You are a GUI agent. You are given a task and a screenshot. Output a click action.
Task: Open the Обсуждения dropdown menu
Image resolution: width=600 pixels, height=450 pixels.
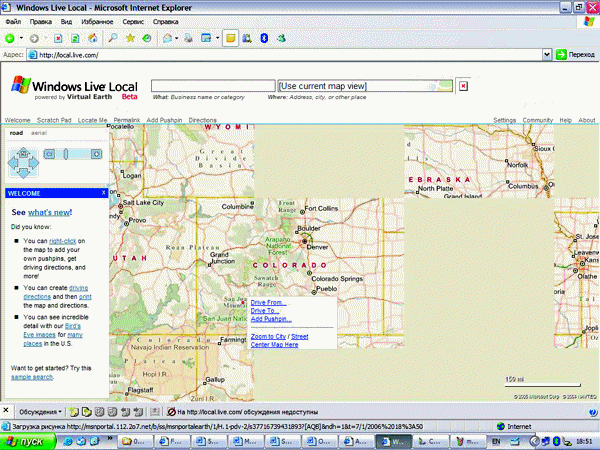pyautogui.click(x=40, y=412)
